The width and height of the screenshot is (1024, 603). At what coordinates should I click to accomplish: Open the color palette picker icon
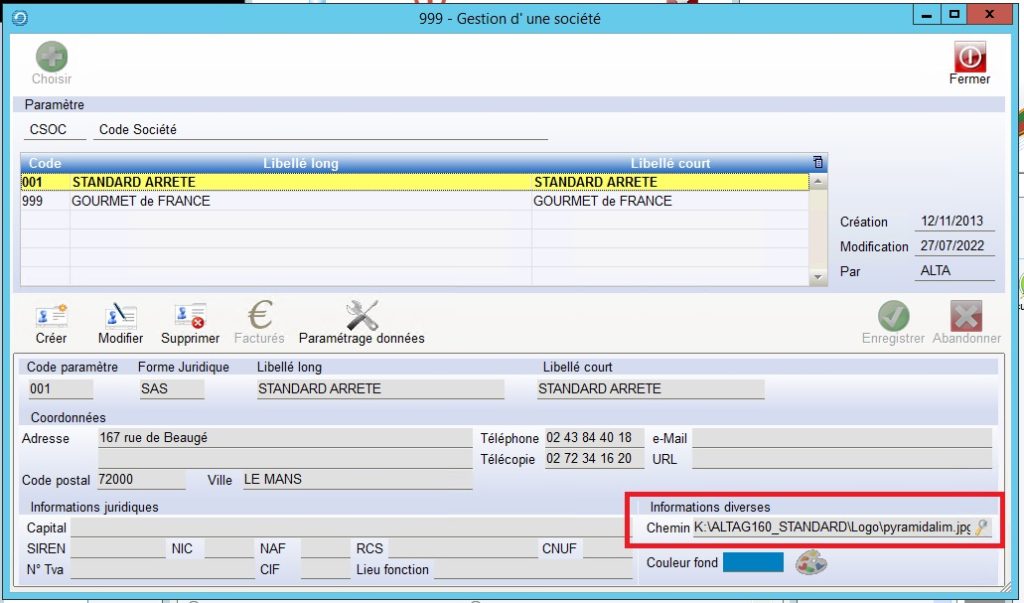click(811, 563)
